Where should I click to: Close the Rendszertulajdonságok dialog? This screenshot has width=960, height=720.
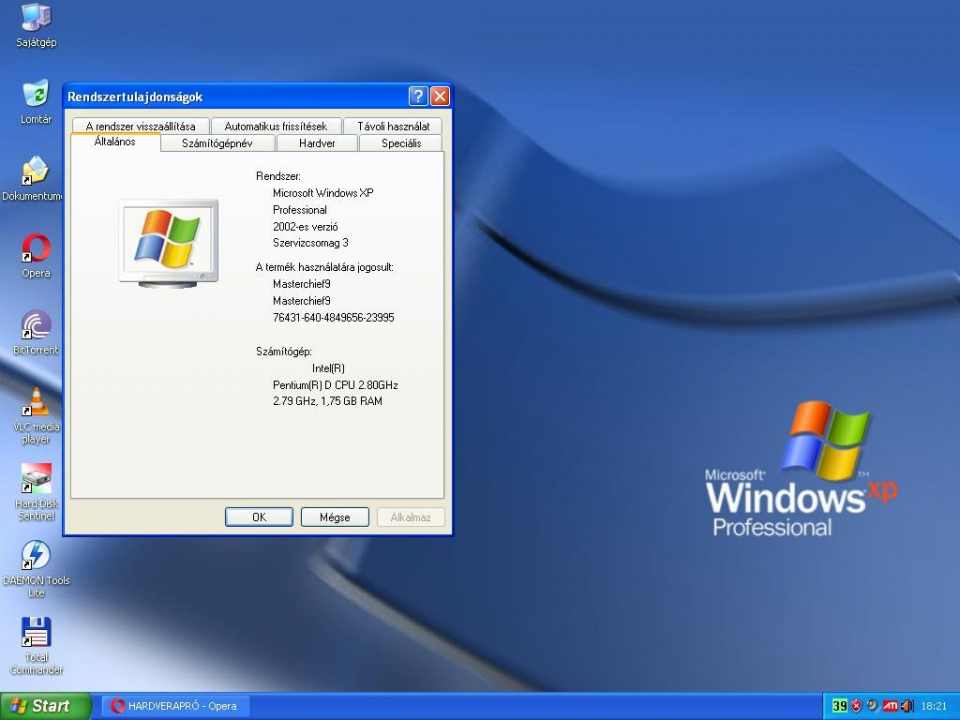[x=440, y=96]
